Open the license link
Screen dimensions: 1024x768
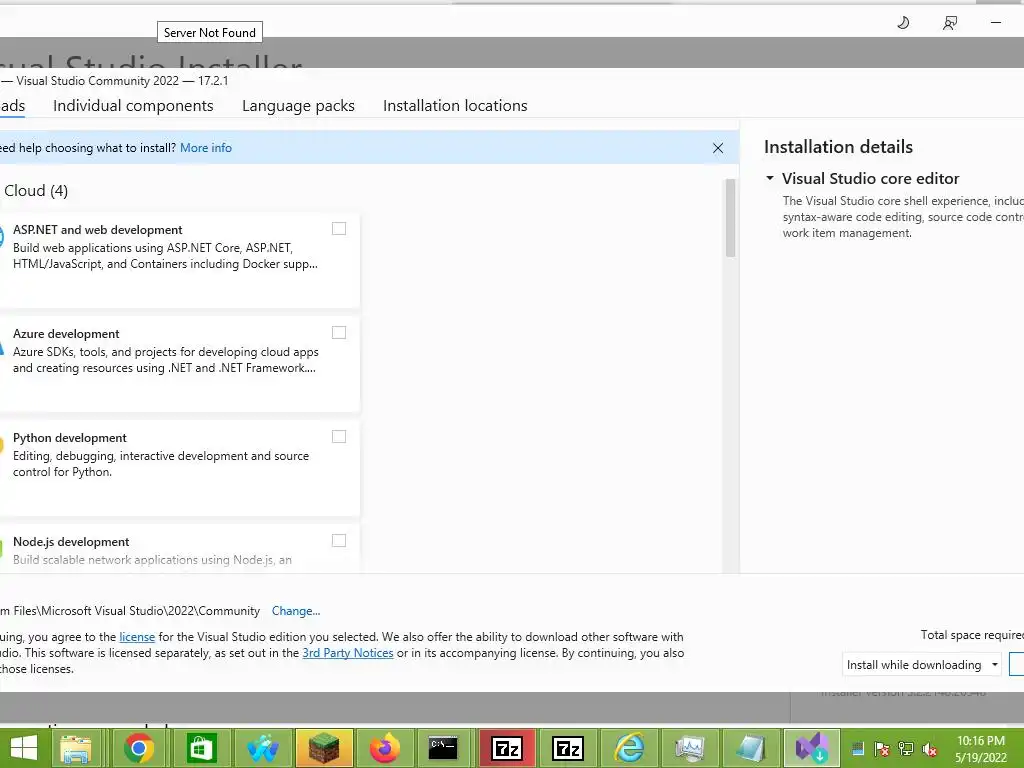point(137,637)
